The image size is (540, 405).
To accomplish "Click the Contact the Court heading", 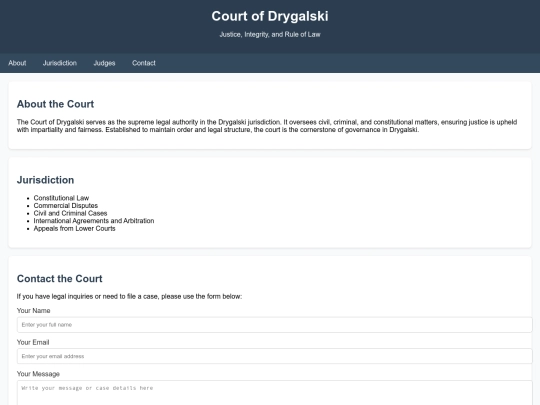I will click(x=60, y=279).
